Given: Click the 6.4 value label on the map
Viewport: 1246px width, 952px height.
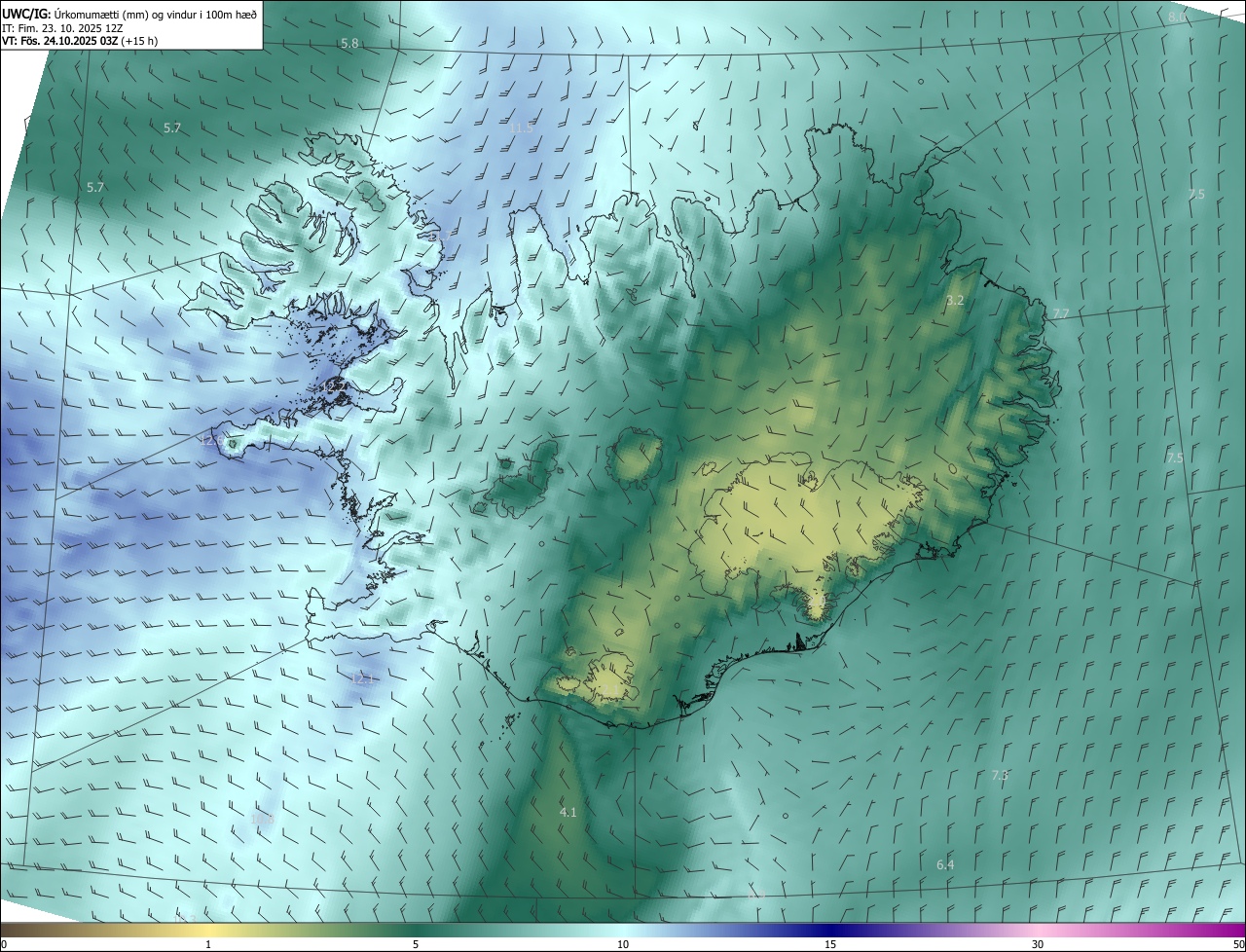Looking at the screenshot, I should coord(945,865).
